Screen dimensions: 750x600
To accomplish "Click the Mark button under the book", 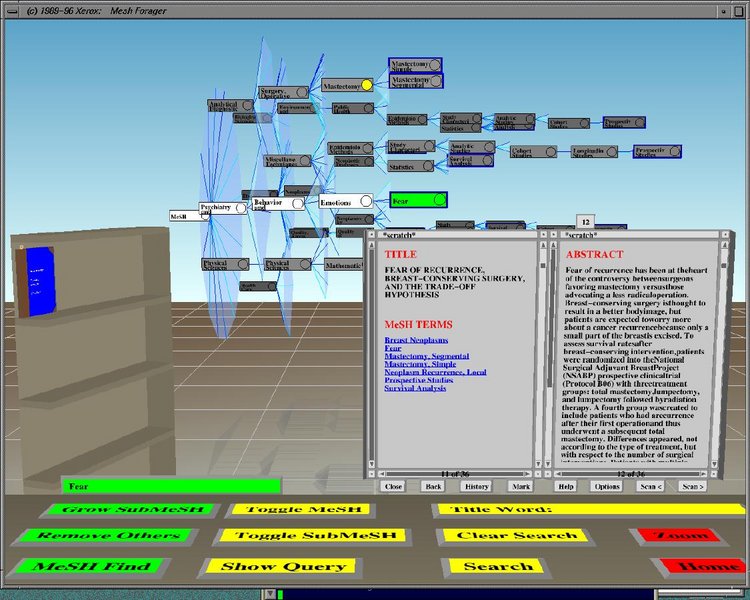I will point(521,486).
